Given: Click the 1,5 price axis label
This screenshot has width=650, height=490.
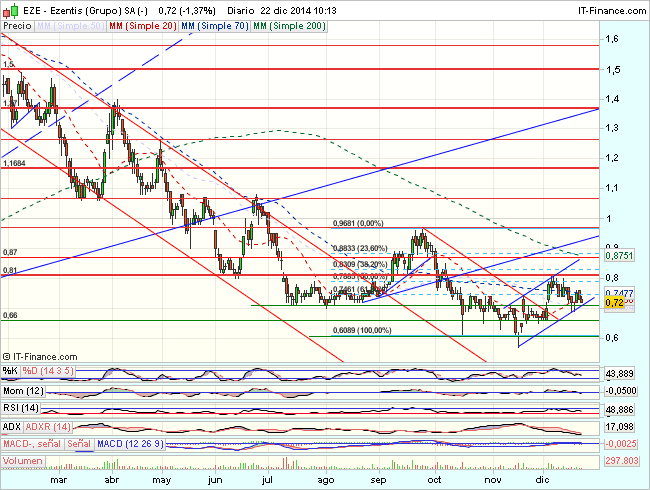Looking at the screenshot, I should [613, 70].
